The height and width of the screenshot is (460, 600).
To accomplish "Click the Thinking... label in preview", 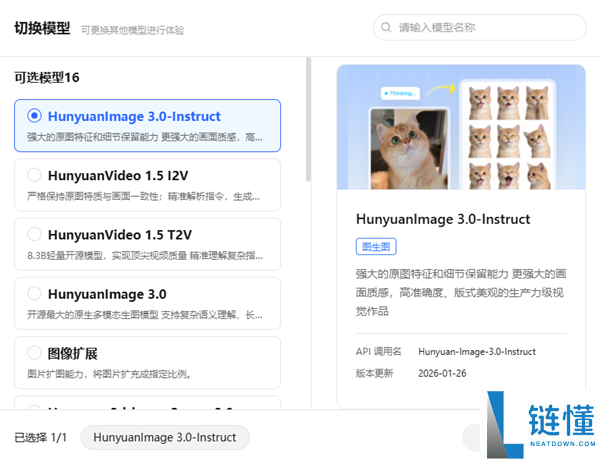I will (400, 93).
